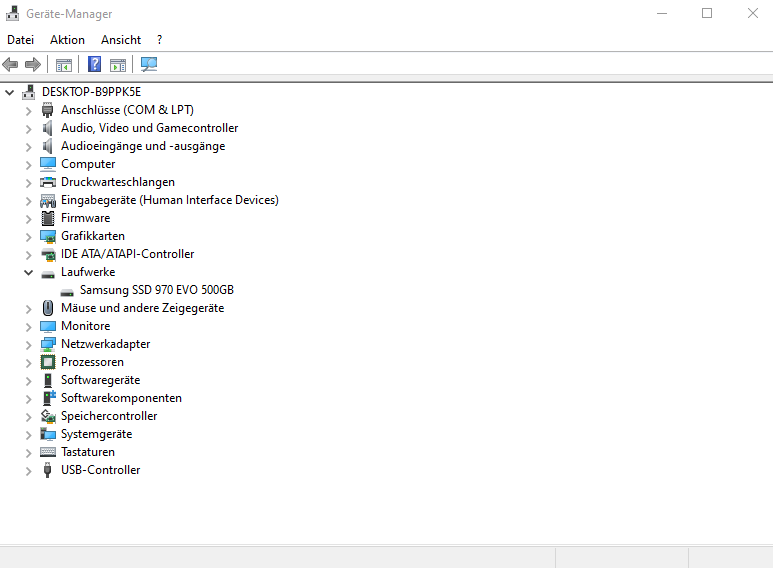The height and width of the screenshot is (568, 773).
Task: Expand the USB-Controller category
Action: [x=29, y=470]
